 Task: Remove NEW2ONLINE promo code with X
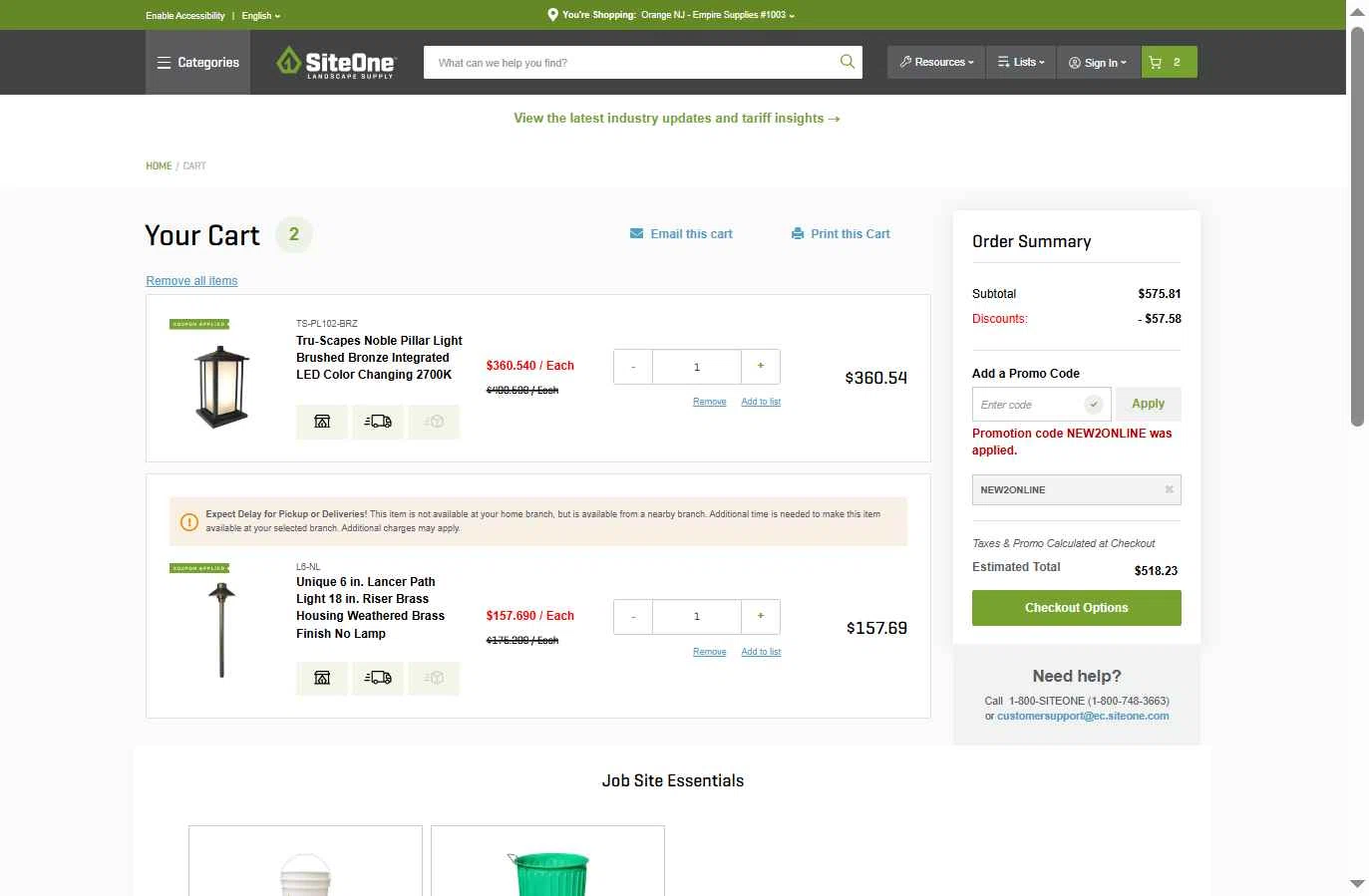[x=1170, y=489]
